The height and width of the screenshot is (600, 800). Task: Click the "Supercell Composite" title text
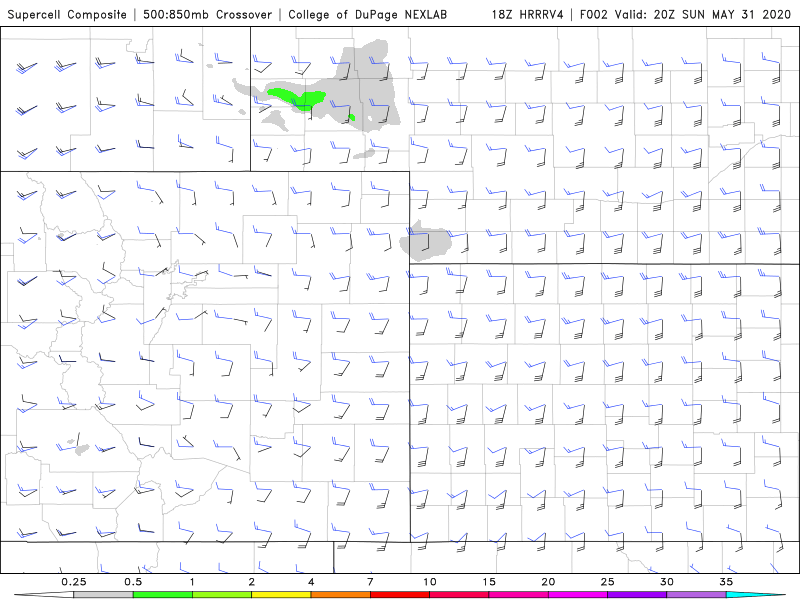(x=67, y=14)
